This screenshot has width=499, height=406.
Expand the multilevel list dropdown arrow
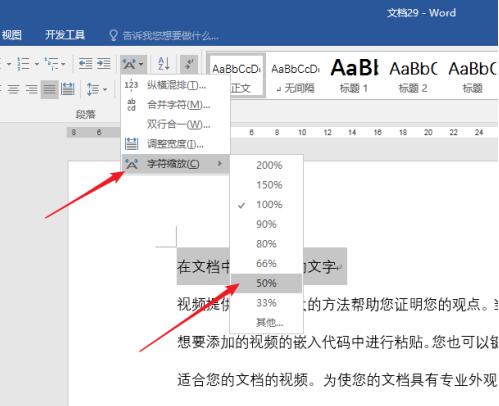tap(63, 64)
